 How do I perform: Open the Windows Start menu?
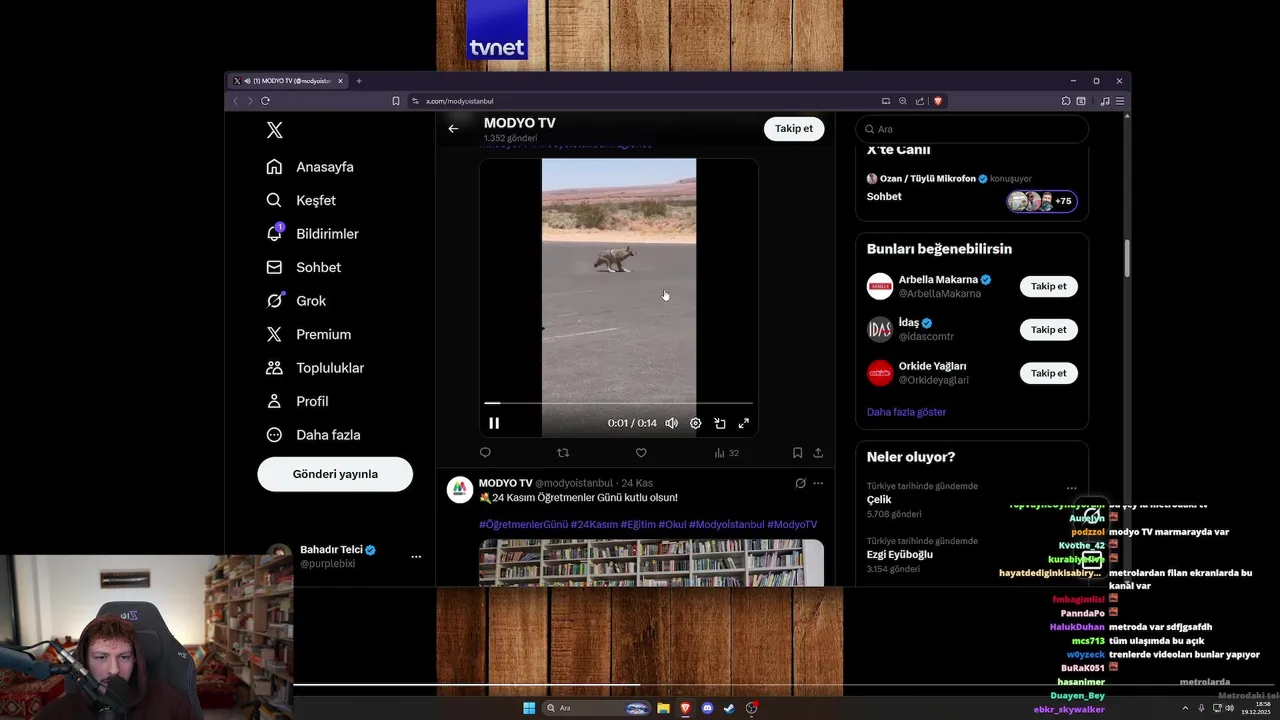click(x=529, y=708)
